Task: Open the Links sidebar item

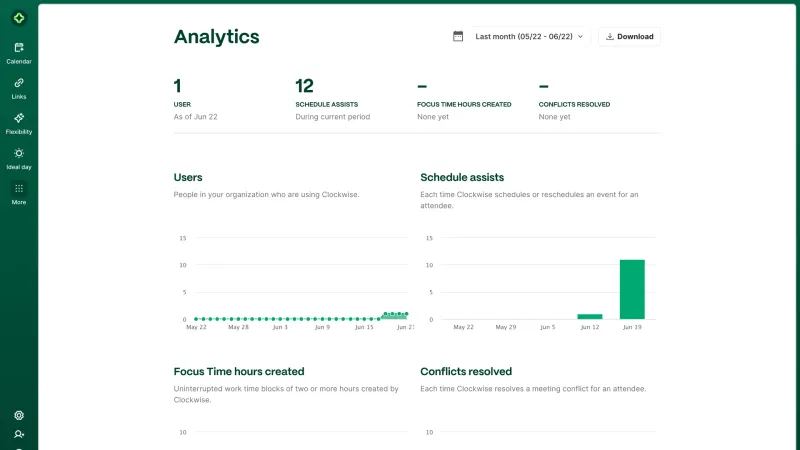Action: pos(19,88)
